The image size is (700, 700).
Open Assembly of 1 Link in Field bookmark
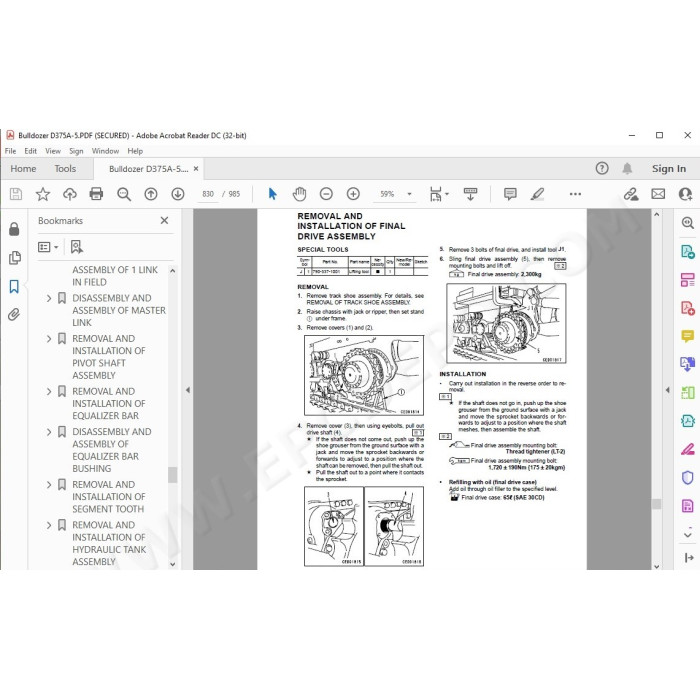click(115, 276)
